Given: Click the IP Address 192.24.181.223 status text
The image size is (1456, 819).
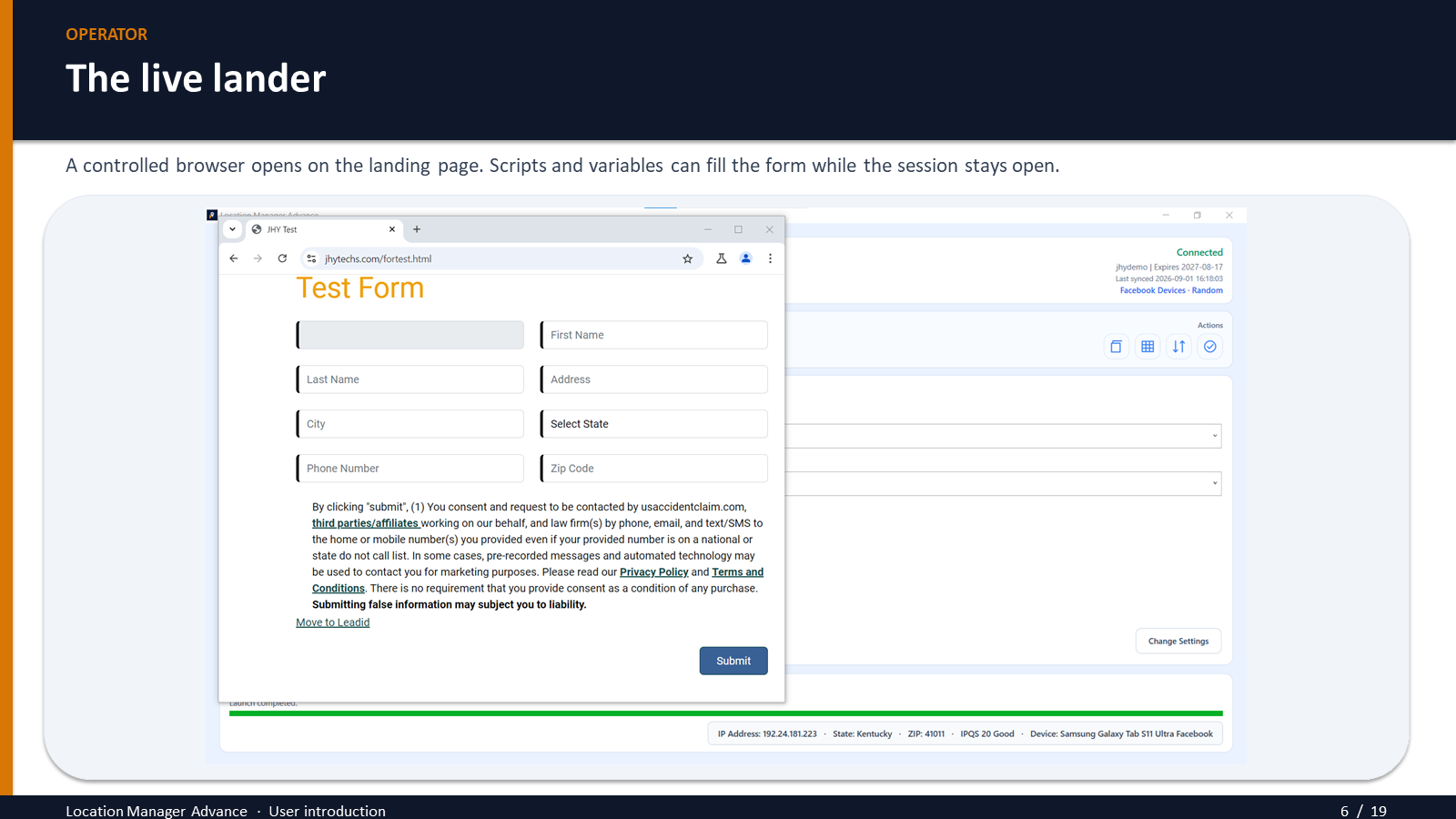Looking at the screenshot, I should point(767,733).
